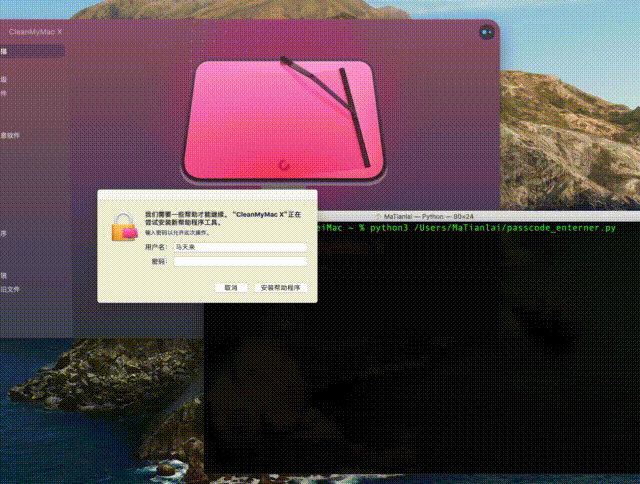Select the sidebar item ending in 旧文件
Screen dimensions: 640x484
[10, 289]
